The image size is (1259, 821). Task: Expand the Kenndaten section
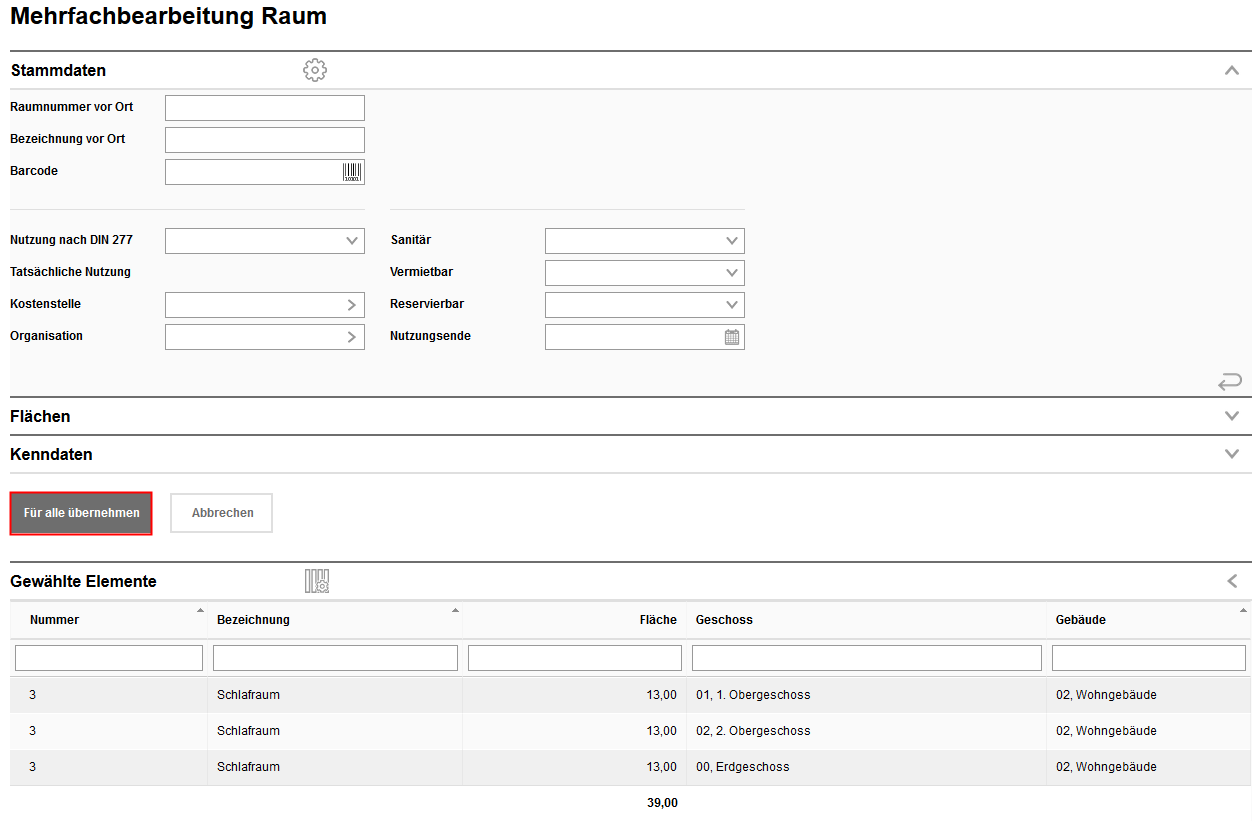(x=1231, y=454)
